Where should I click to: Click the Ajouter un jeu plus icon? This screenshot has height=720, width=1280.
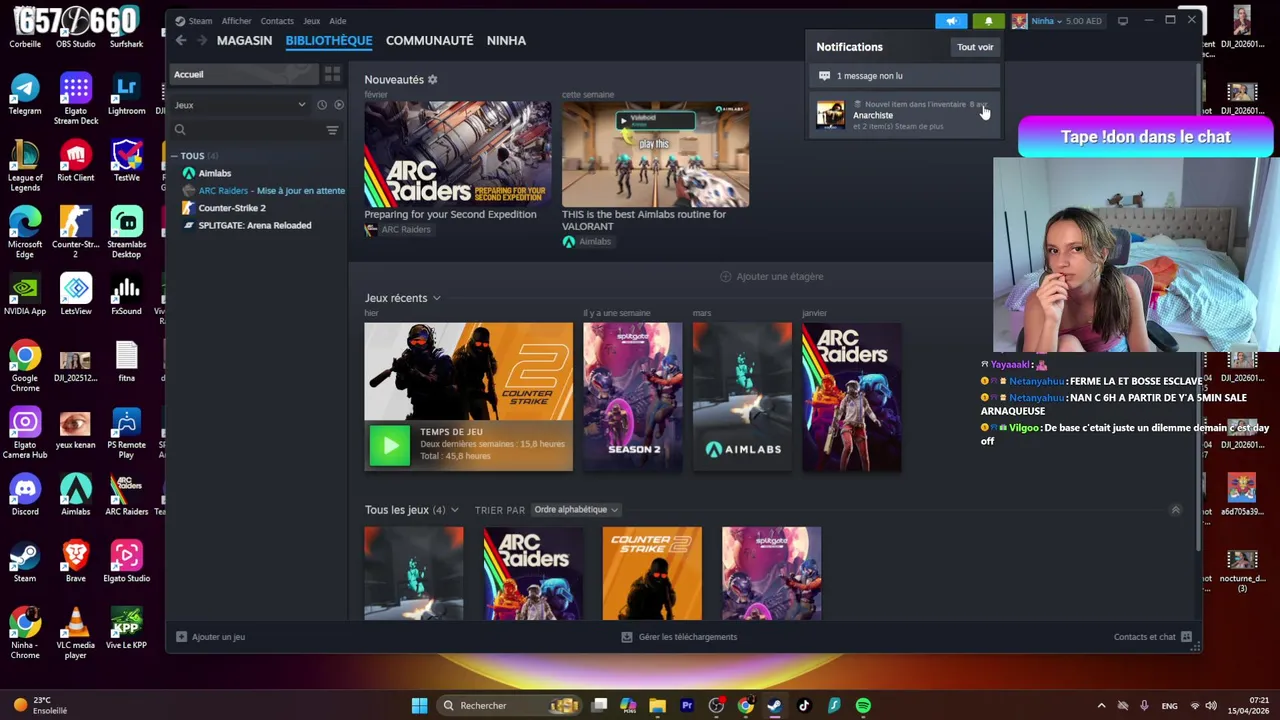point(181,637)
